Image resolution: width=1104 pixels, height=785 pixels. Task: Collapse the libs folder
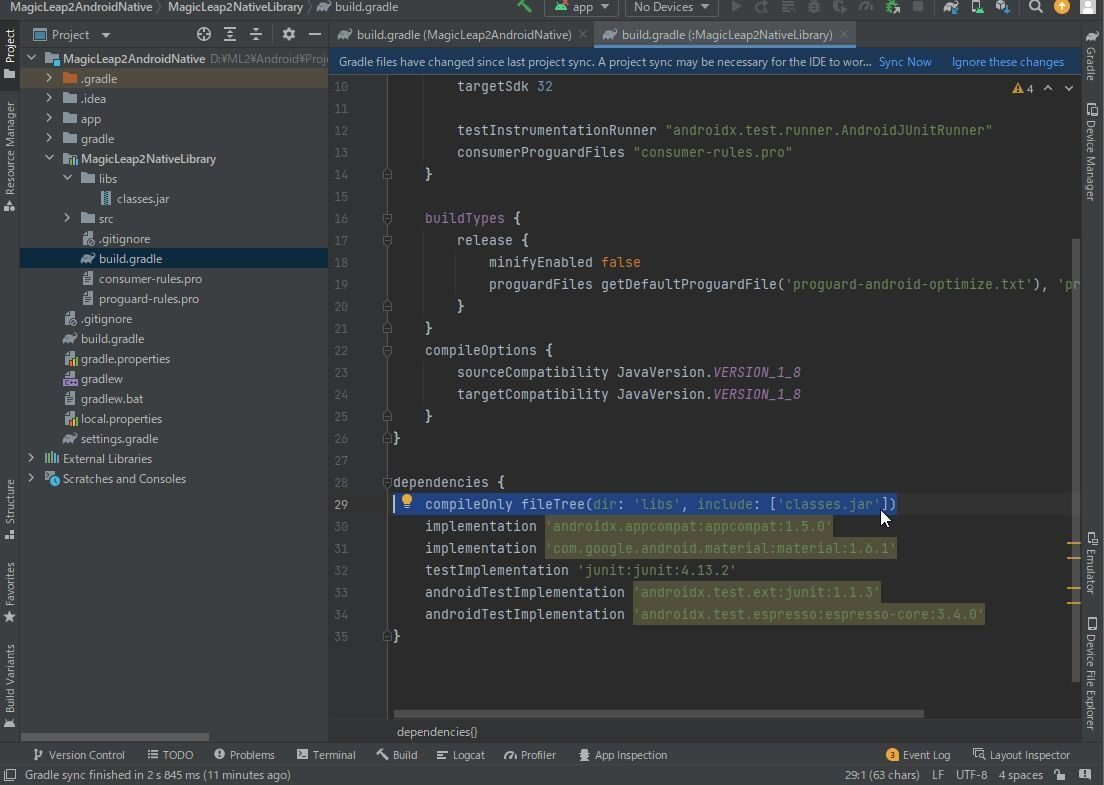coord(68,177)
